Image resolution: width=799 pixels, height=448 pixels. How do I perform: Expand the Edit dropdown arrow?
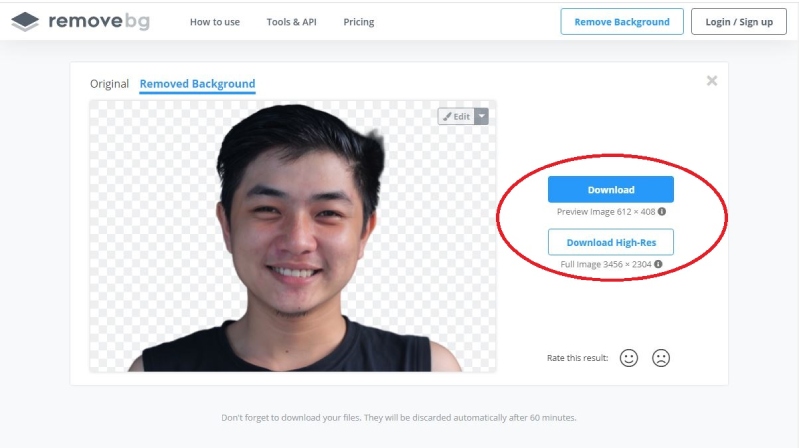(x=482, y=116)
